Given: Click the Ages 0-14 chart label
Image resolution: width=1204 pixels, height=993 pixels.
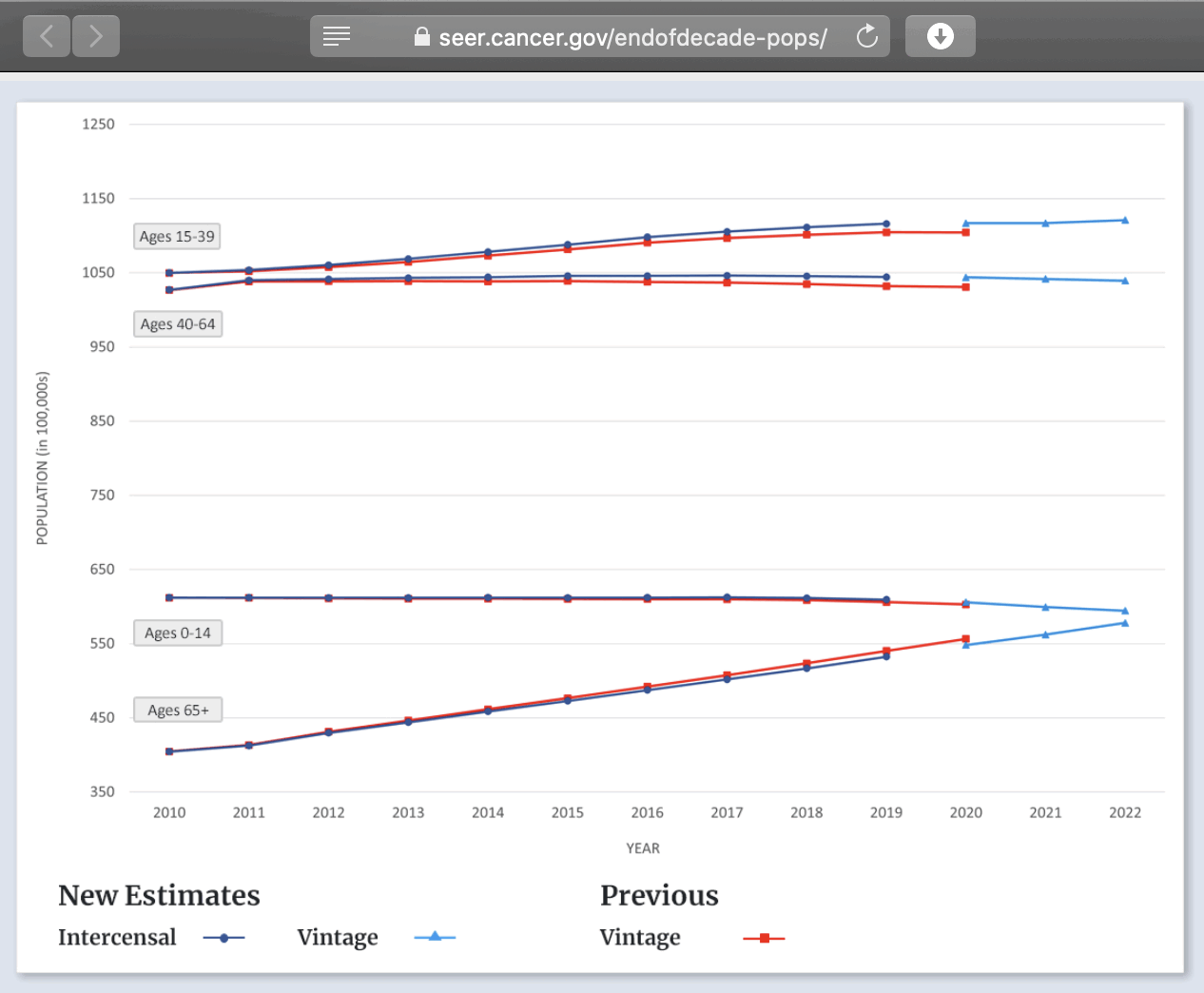Looking at the screenshot, I should [178, 633].
